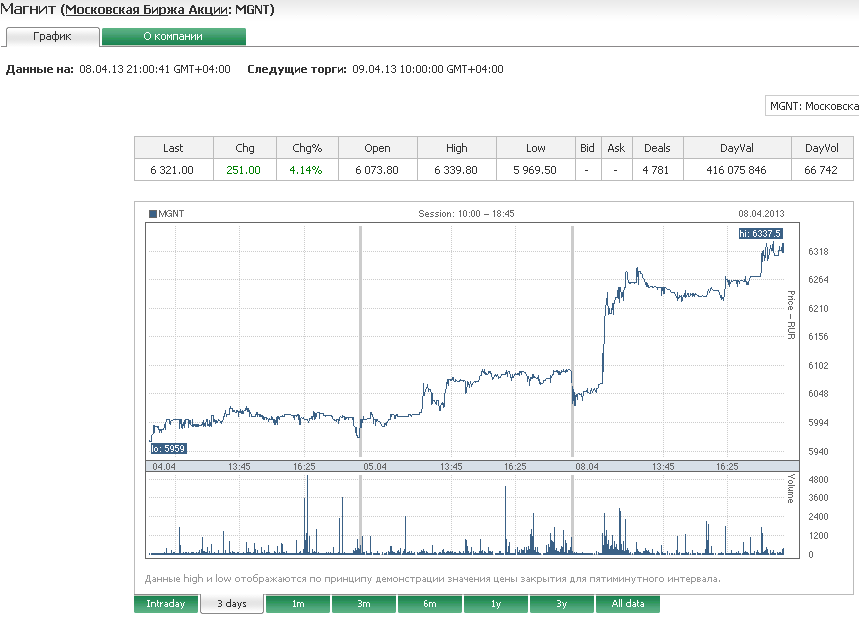This screenshot has height=619, width=859.
Task: Click the MGNT legend color square
Action: (152, 213)
